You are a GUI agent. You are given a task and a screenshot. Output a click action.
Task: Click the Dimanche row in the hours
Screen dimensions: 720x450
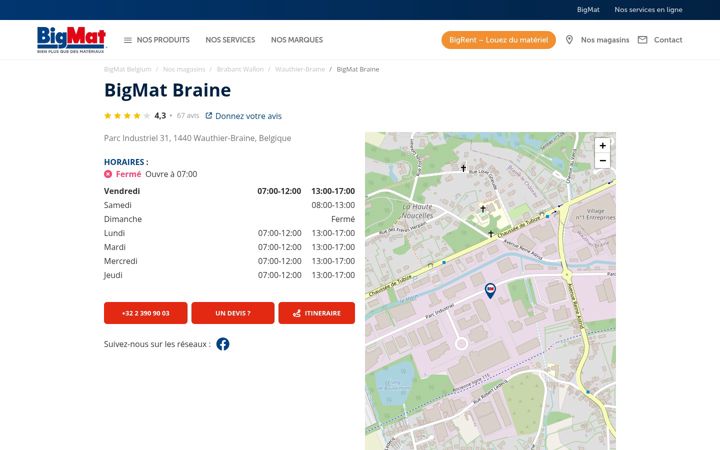pos(229,219)
